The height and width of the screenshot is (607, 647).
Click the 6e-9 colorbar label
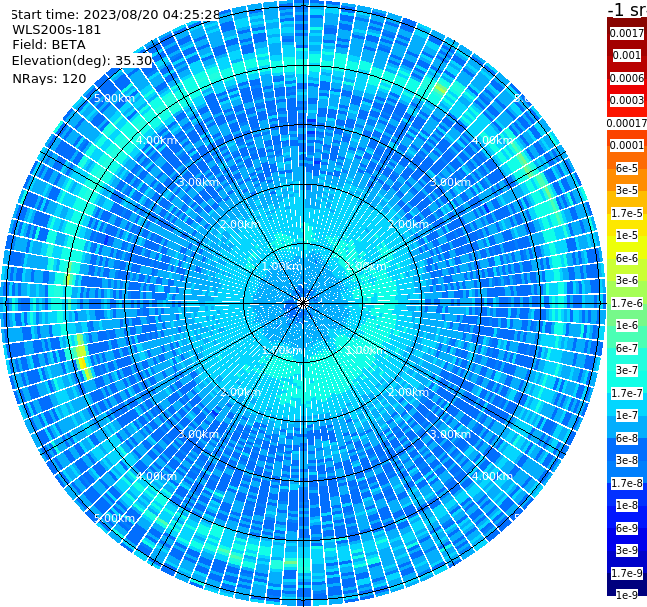click(x=627, y=528)
